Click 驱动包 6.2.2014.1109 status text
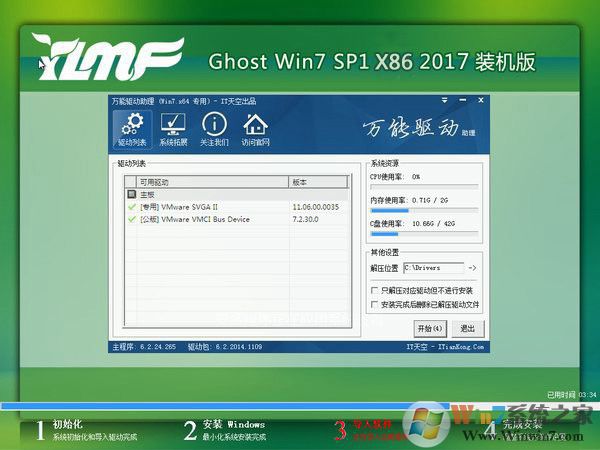Viewport: 600px width, 450px height. click(x=225, y=347)
